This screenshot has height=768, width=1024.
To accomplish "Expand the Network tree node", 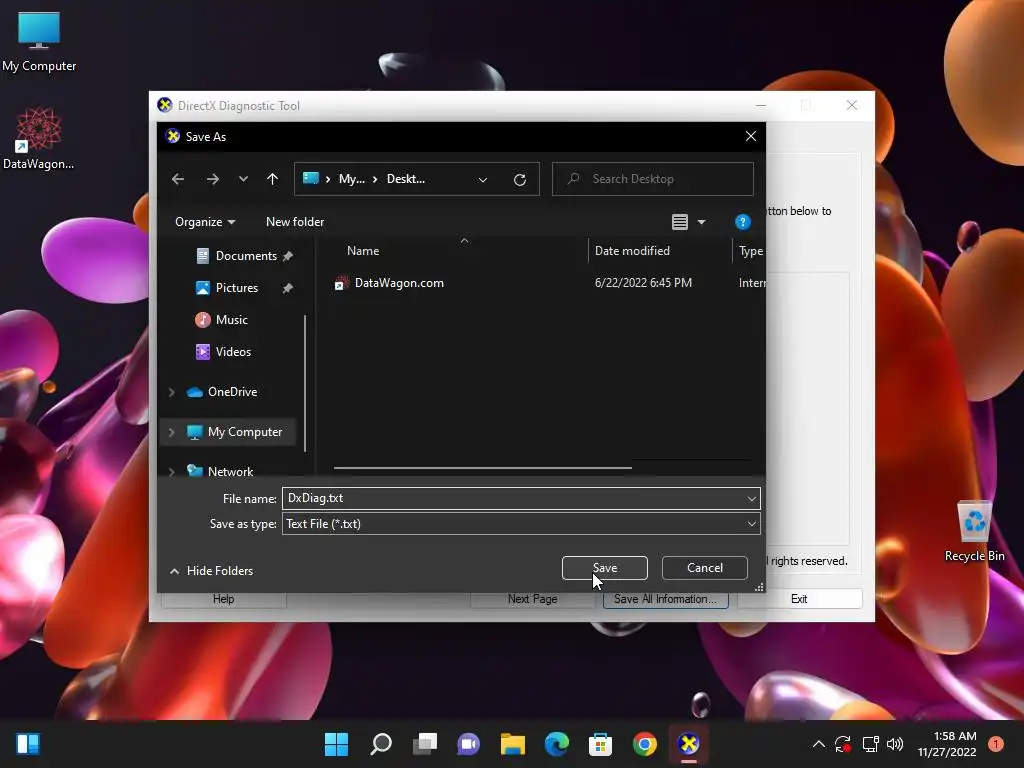I will [x=172, y=472].
